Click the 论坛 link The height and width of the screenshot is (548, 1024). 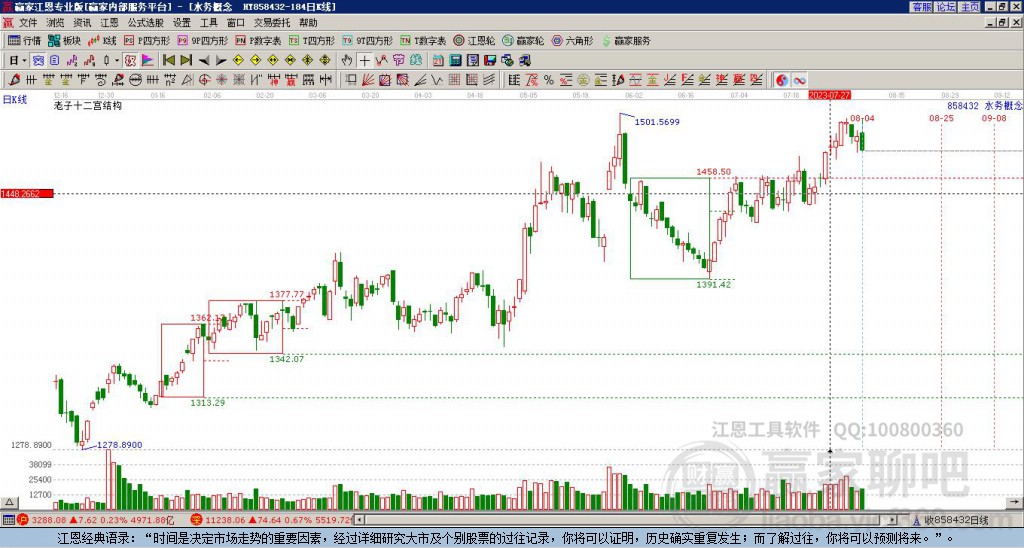946,7
